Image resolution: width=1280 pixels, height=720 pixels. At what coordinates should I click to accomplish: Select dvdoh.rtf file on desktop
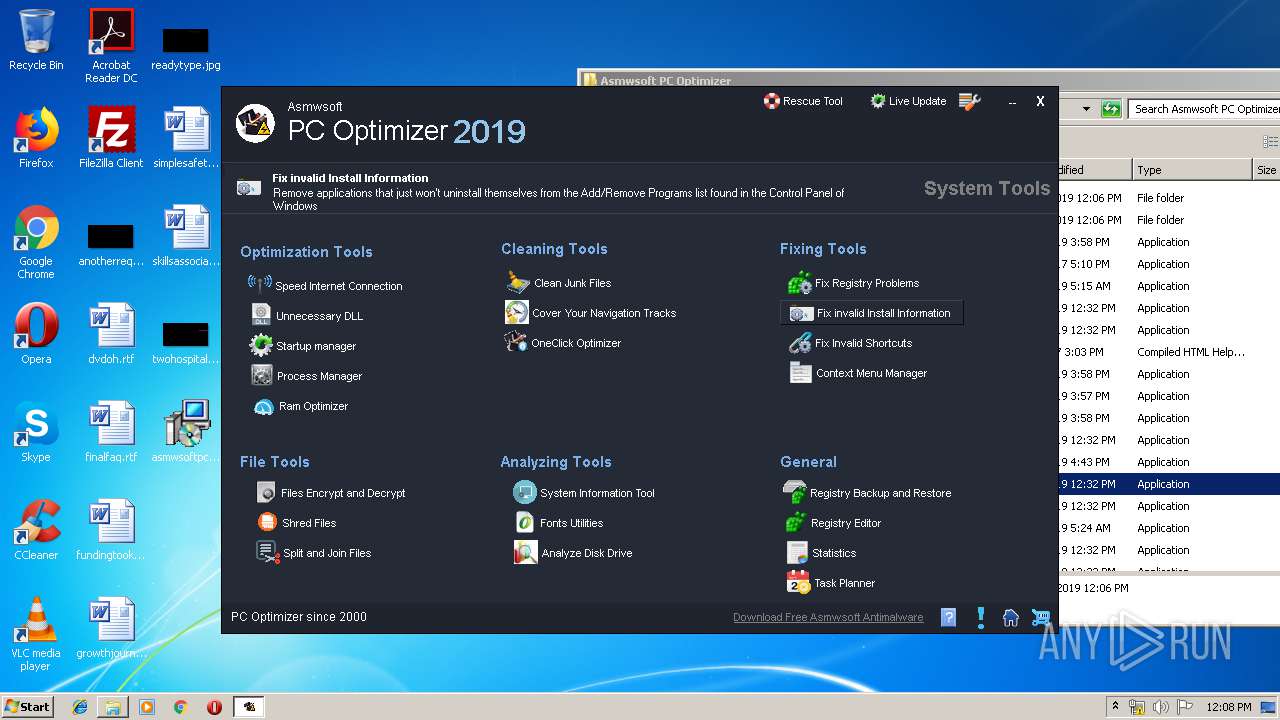click(x=111, y=334)
